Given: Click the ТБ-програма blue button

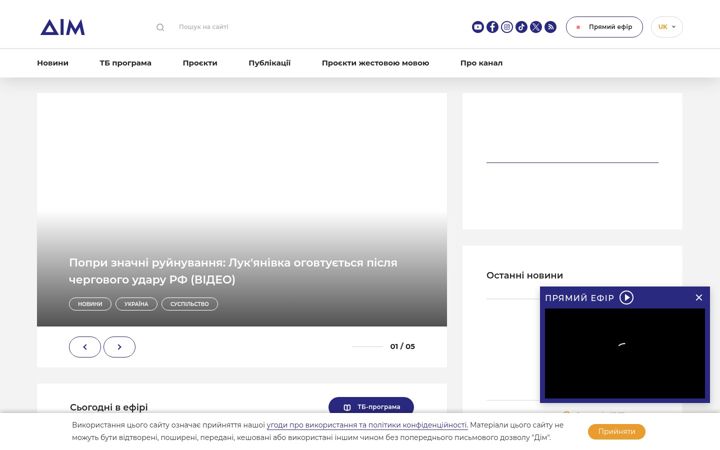Looking at the screenshot, I should [371, 407].
